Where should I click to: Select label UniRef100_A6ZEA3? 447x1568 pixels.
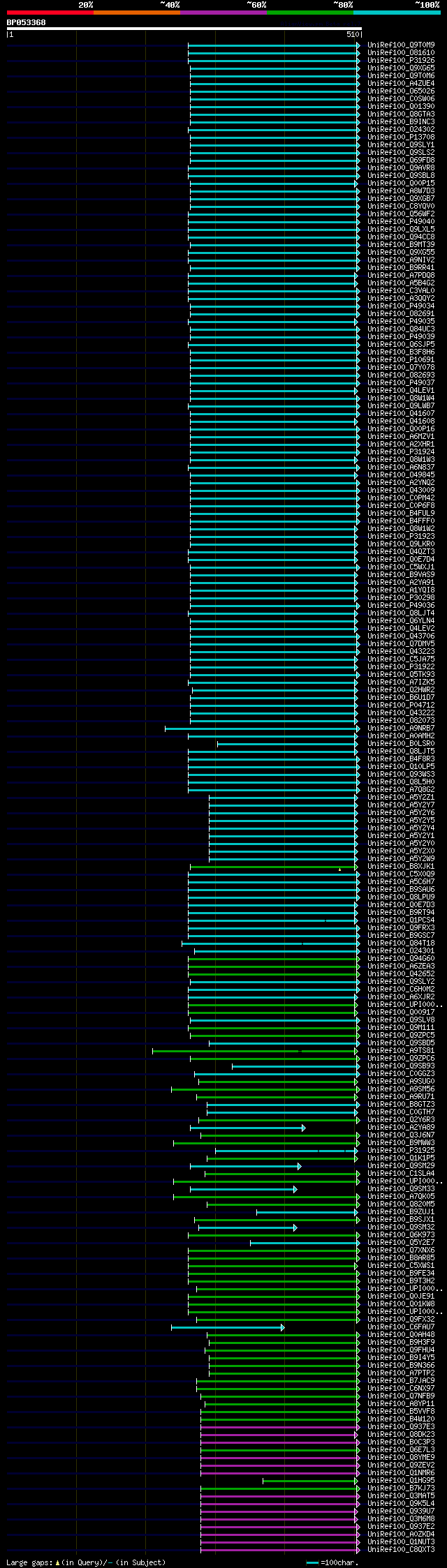coord(401,966)
